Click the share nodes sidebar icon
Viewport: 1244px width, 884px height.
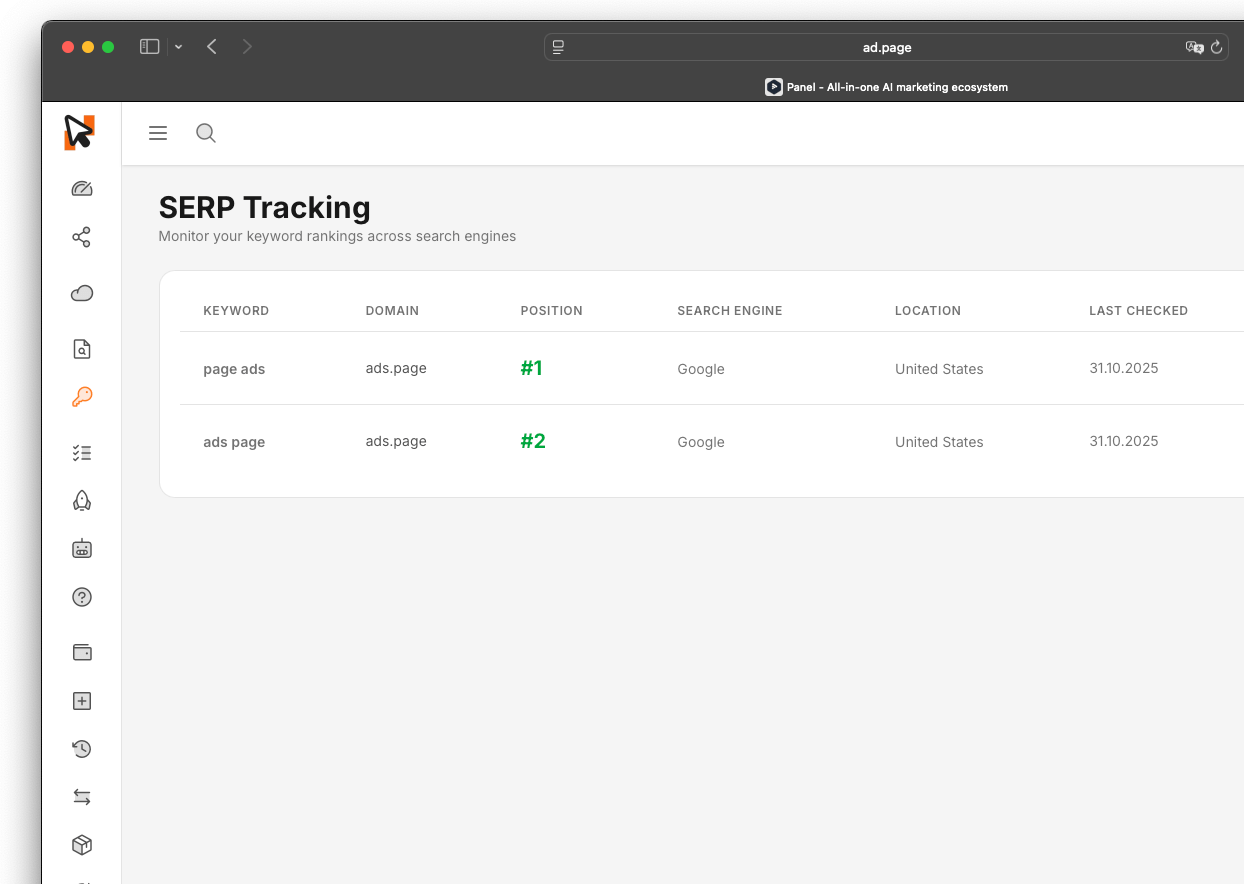point(82,237)
